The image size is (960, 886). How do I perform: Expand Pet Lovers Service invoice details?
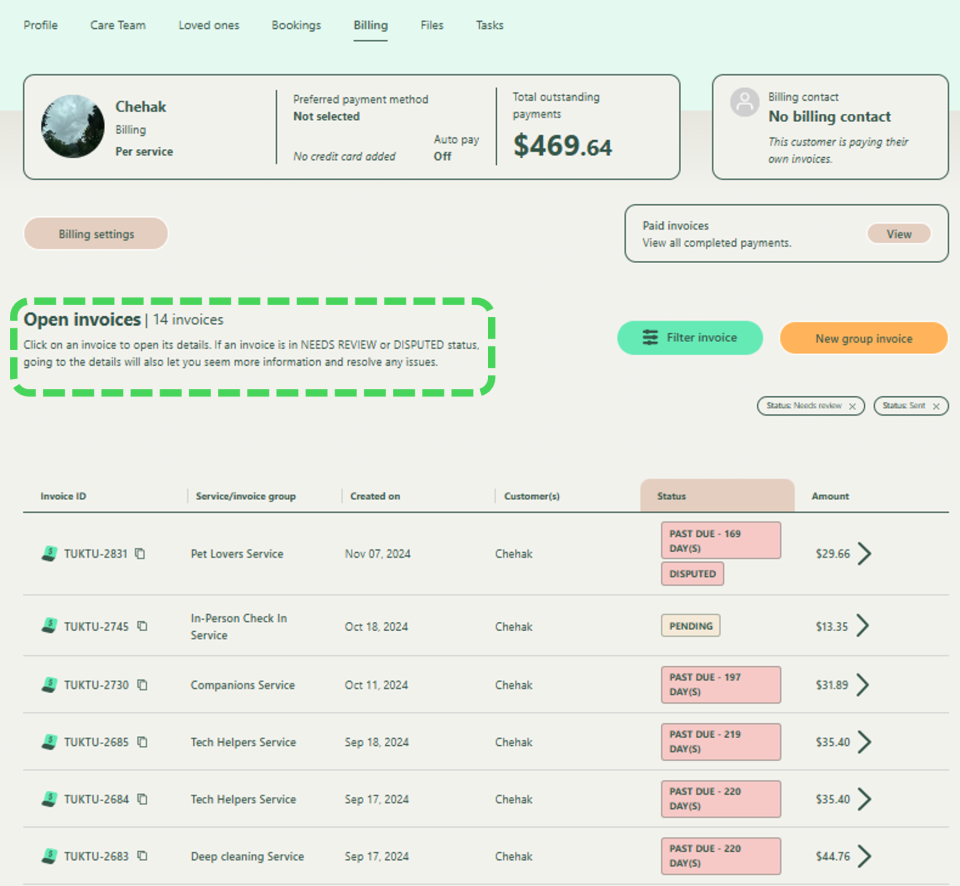pos(864,554)
